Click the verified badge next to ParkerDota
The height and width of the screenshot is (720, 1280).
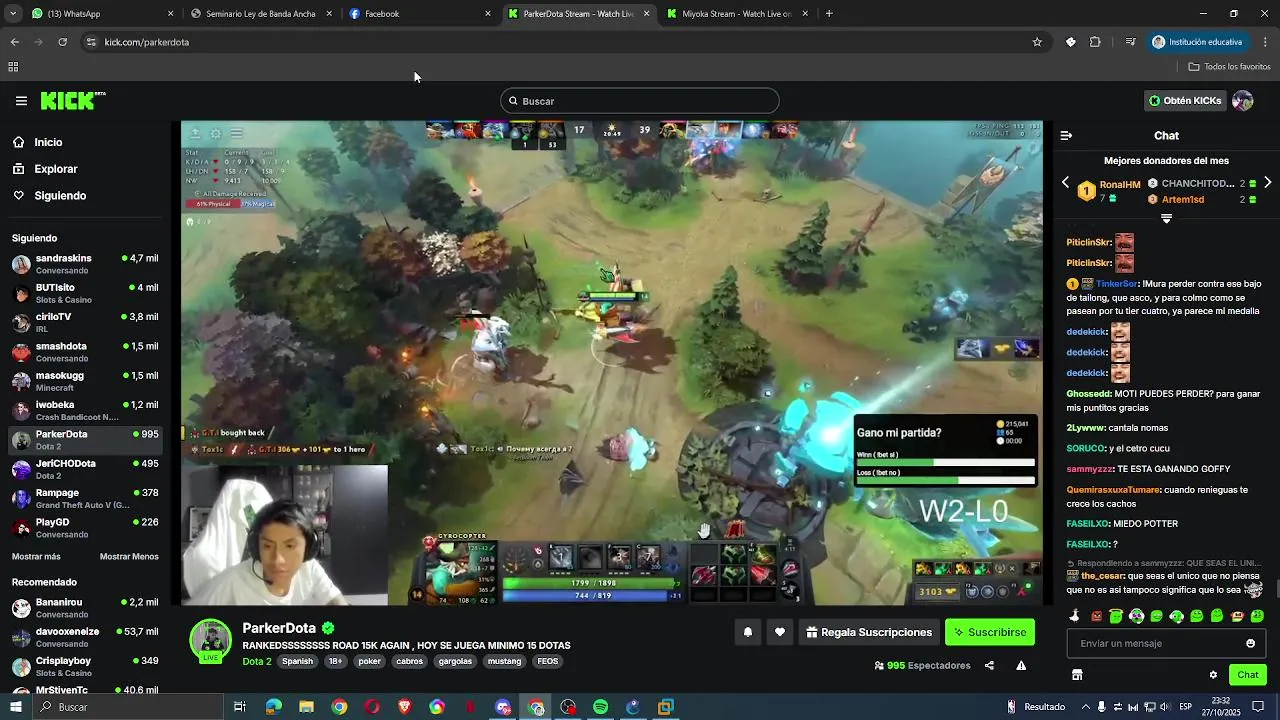tap(328, 628)
